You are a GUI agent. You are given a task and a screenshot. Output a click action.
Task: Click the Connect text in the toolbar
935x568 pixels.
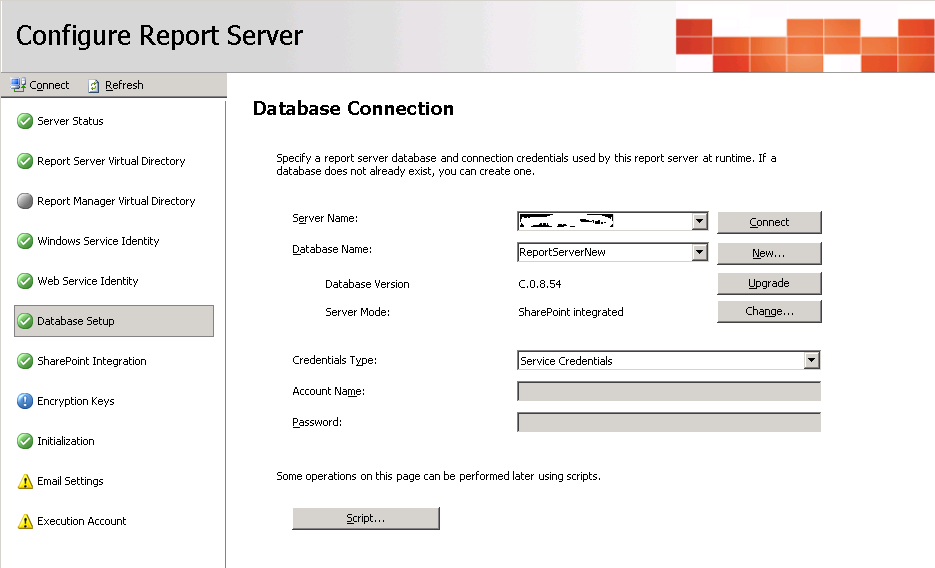pyautogui.click(x=49, y=85)
